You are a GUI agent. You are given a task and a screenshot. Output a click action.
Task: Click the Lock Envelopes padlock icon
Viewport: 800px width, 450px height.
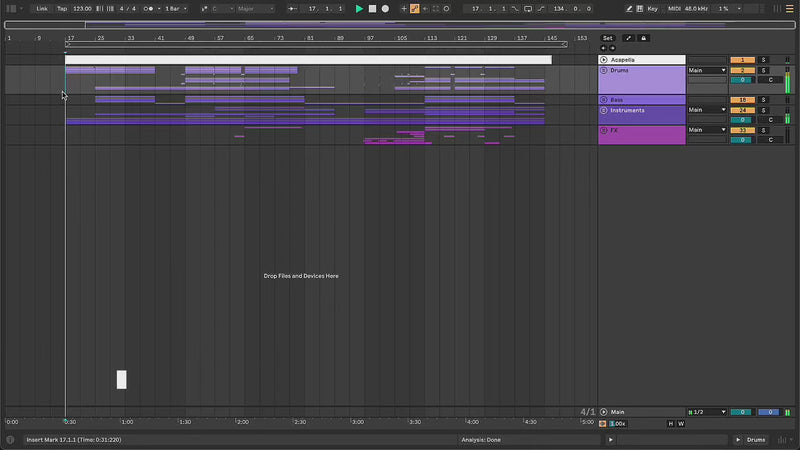coord(643,38)
